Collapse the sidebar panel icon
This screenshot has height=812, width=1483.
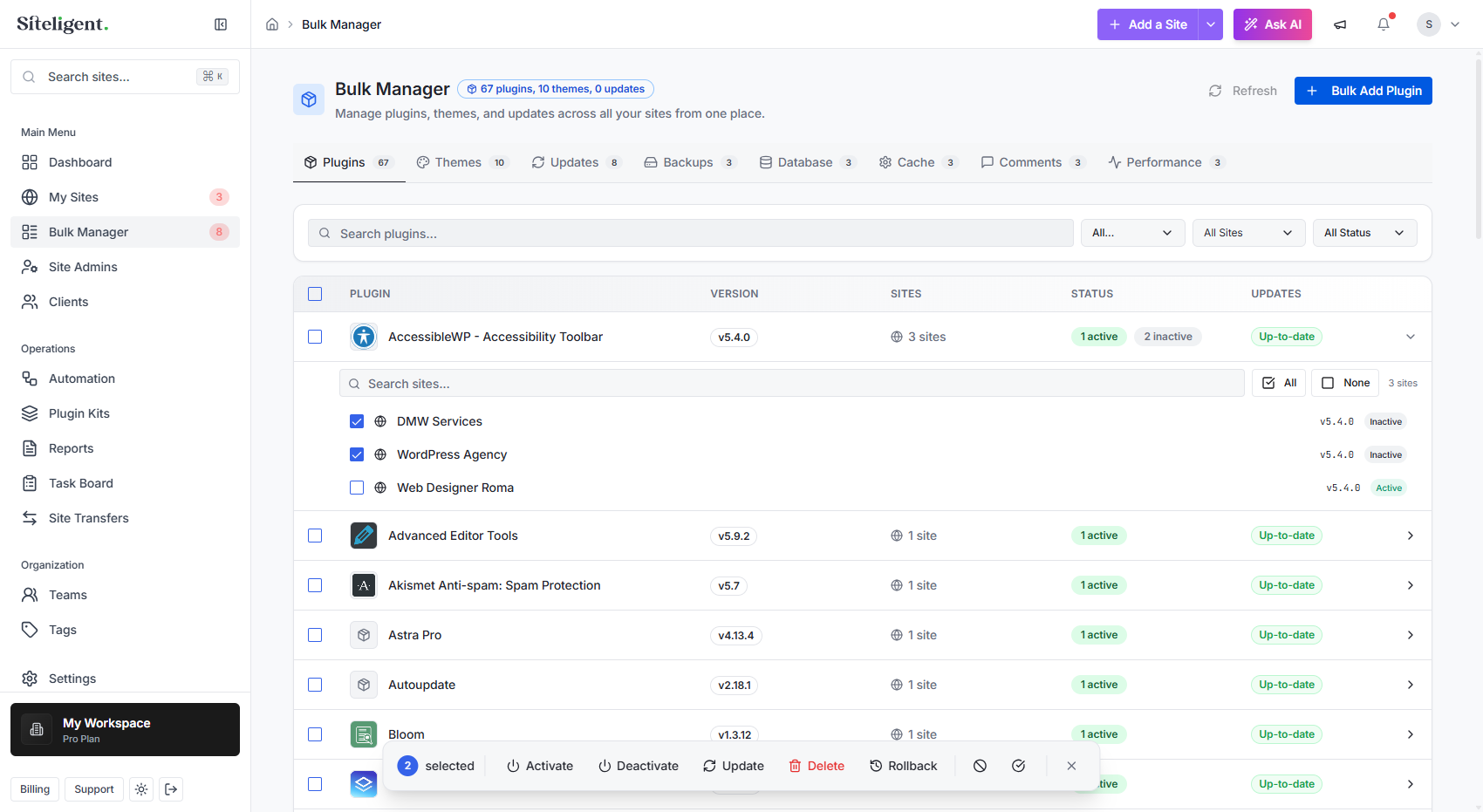tap(221, 24)
